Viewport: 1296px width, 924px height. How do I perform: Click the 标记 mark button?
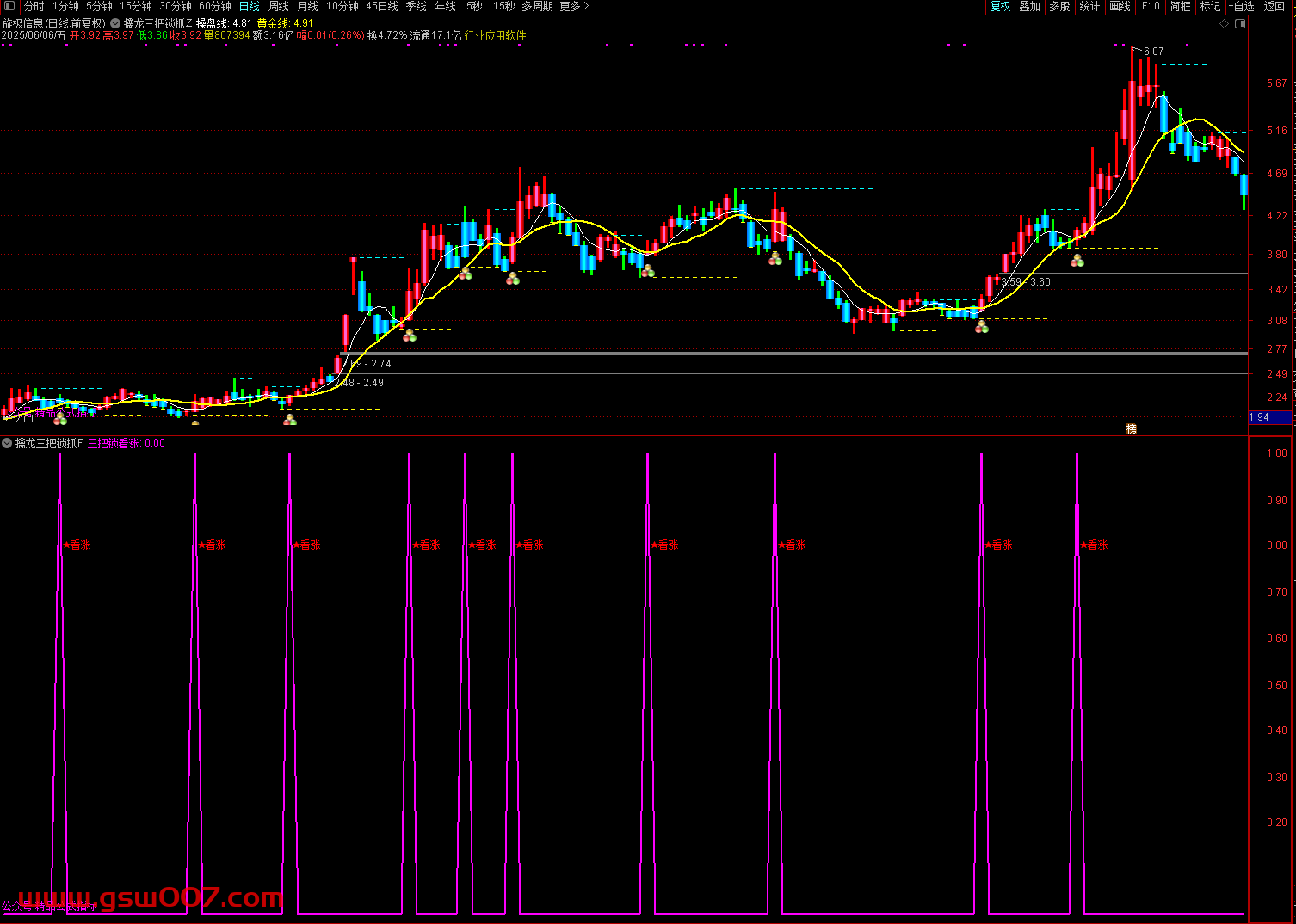coord(1211,6)
